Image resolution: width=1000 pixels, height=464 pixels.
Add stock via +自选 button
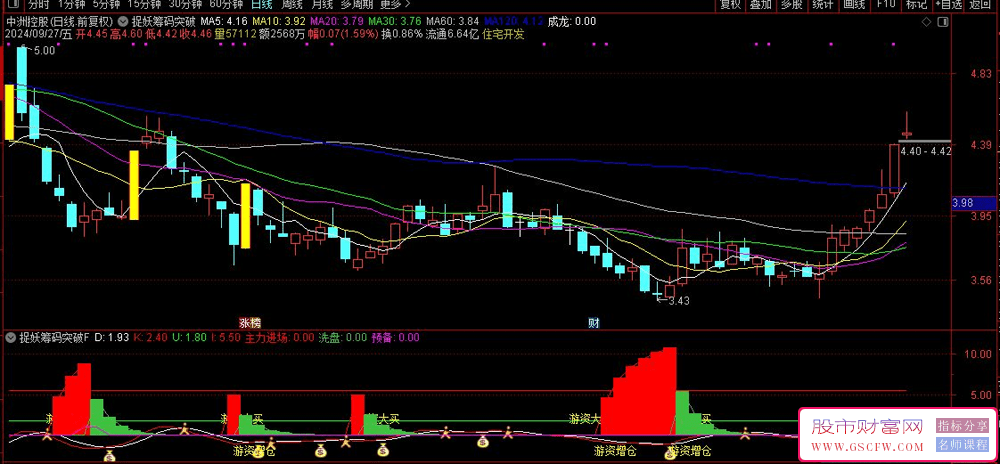click(946, 5)
